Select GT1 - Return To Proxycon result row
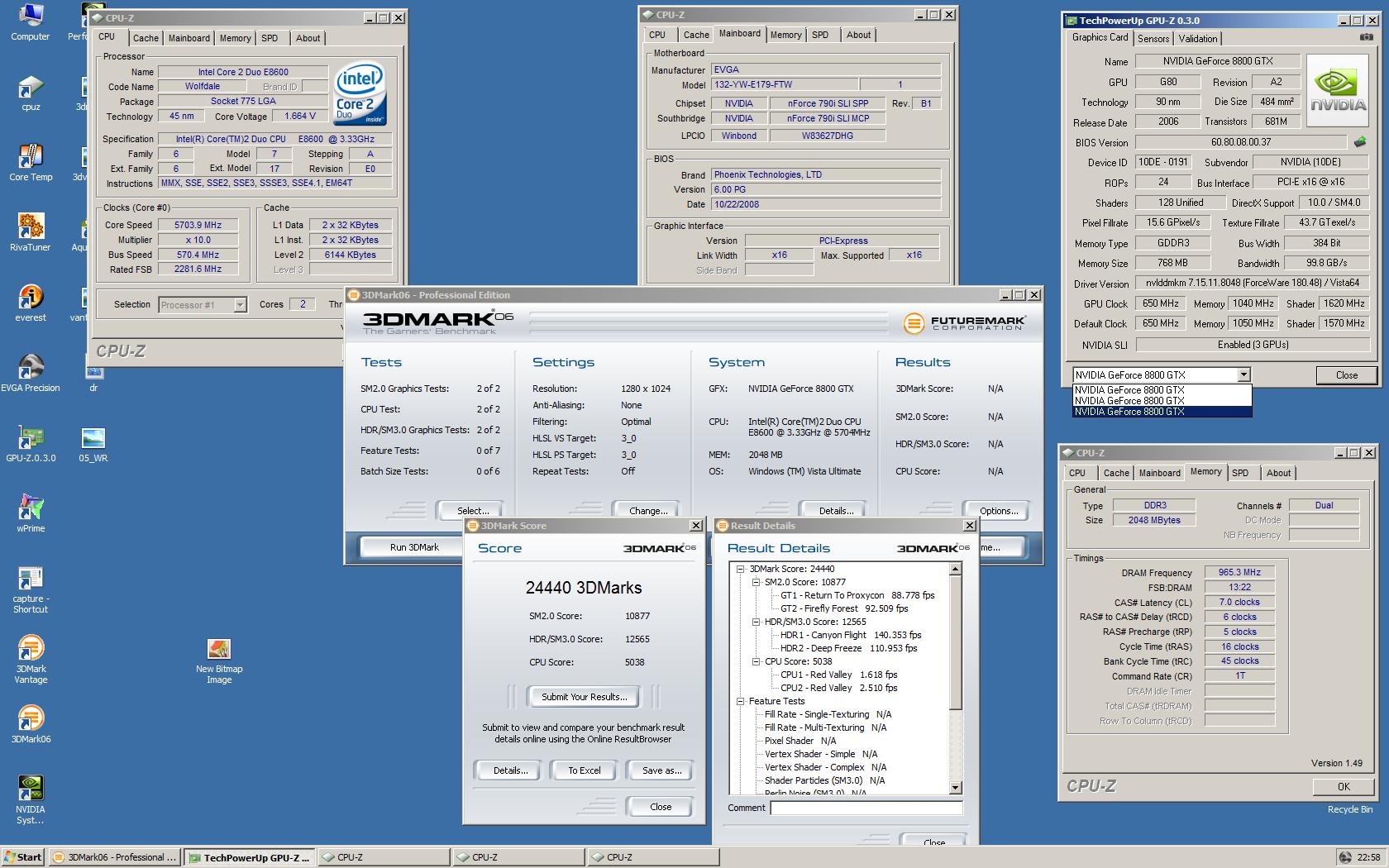This screenshot has width=1389, height=868. tap(857, 595)
